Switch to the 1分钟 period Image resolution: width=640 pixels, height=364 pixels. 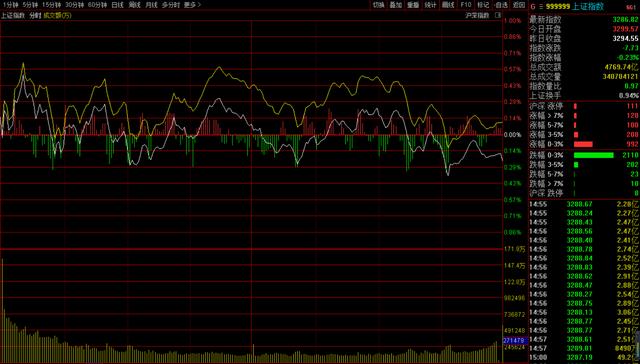pyautogui.click(x=10, y=5)
